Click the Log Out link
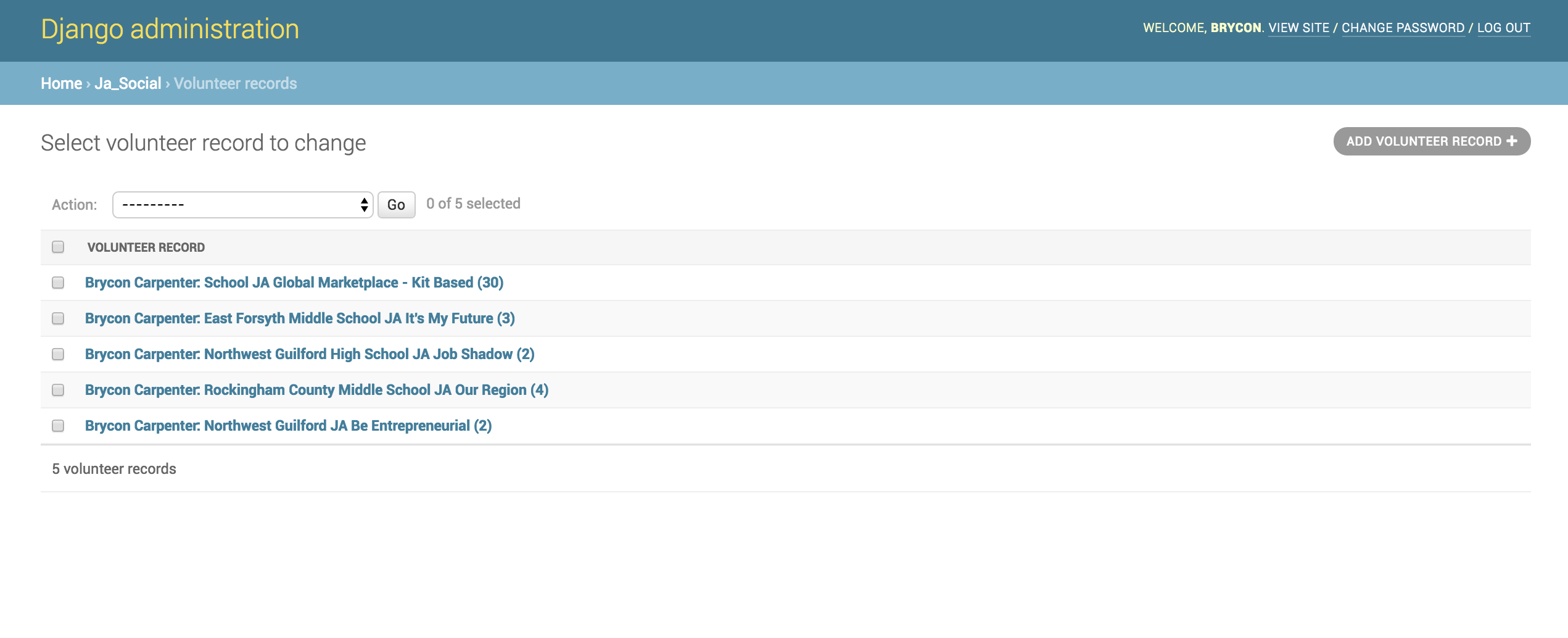This screenshot has width=1568, height=638. (1503, 28)
